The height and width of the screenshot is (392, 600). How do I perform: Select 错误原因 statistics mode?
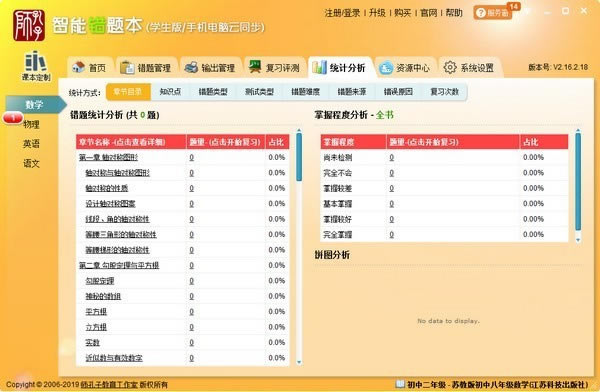398,91
